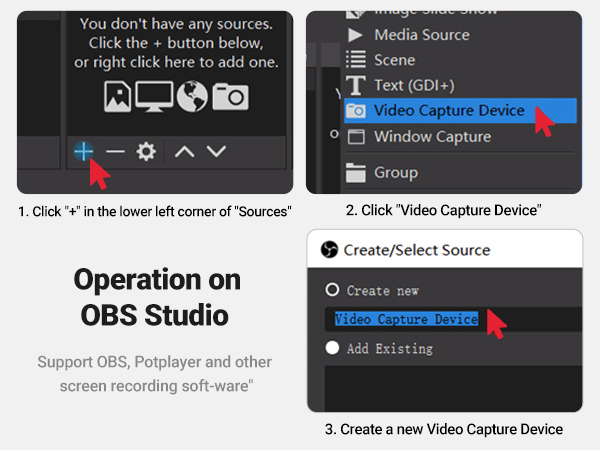Click the OBS logo in Create/Select Source title
600x450 pixels.
(x=329, y=250)
